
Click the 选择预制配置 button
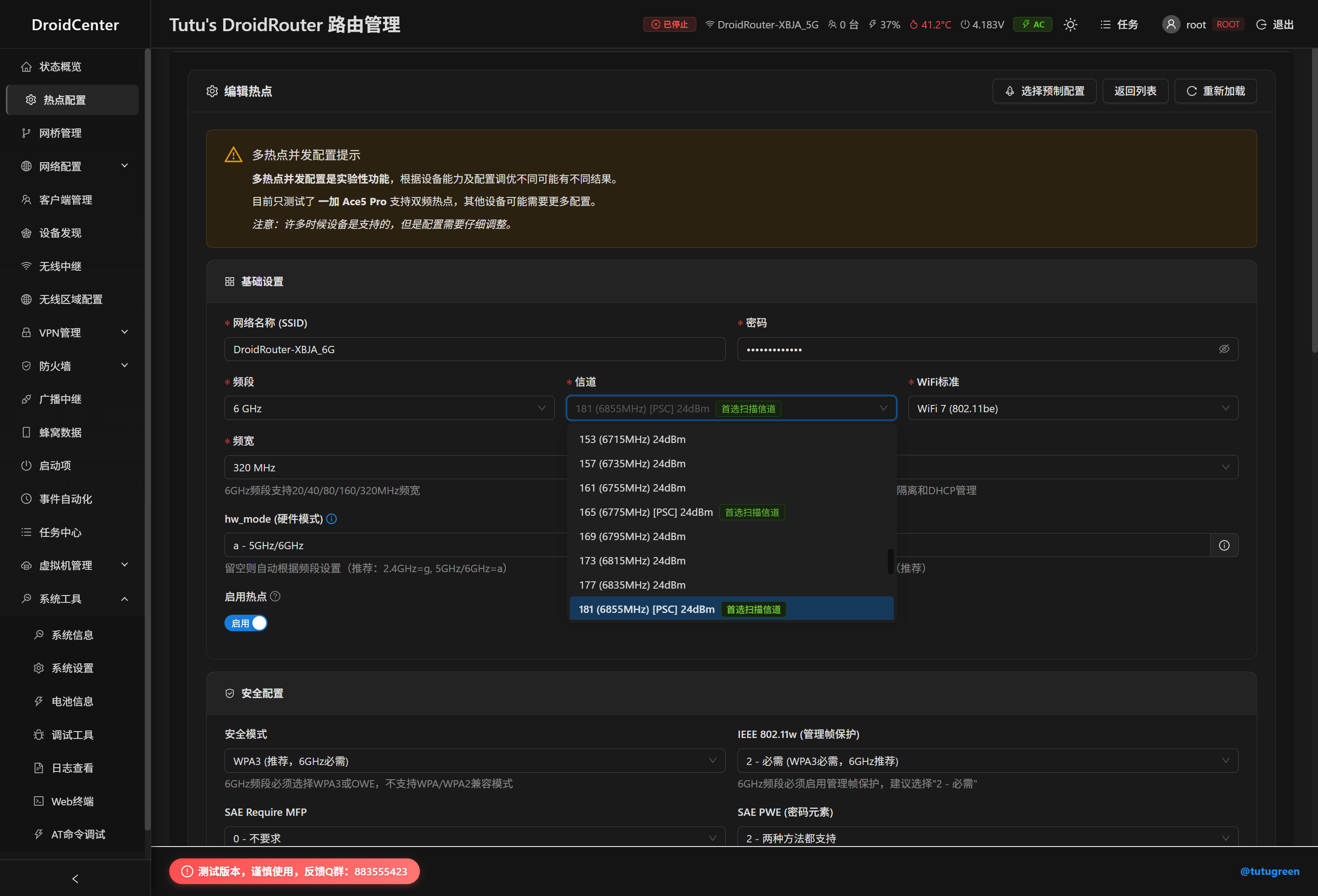[1044, 91]
